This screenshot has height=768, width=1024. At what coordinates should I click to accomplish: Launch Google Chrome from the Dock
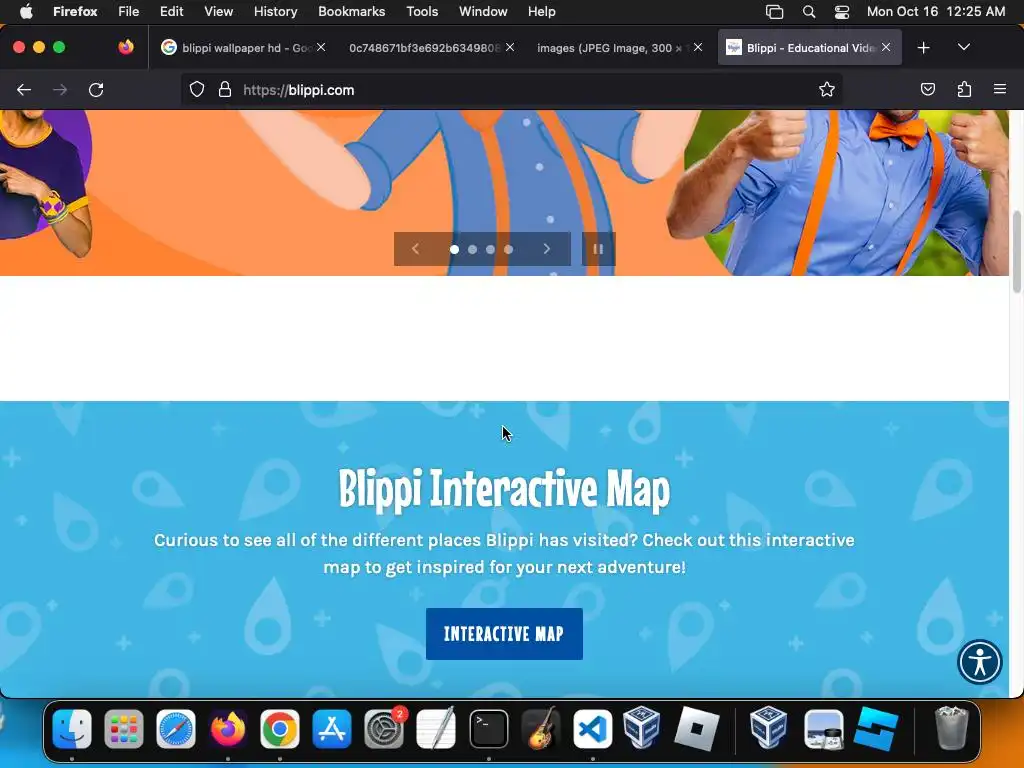pyautogui.click(x=280, y=729)
